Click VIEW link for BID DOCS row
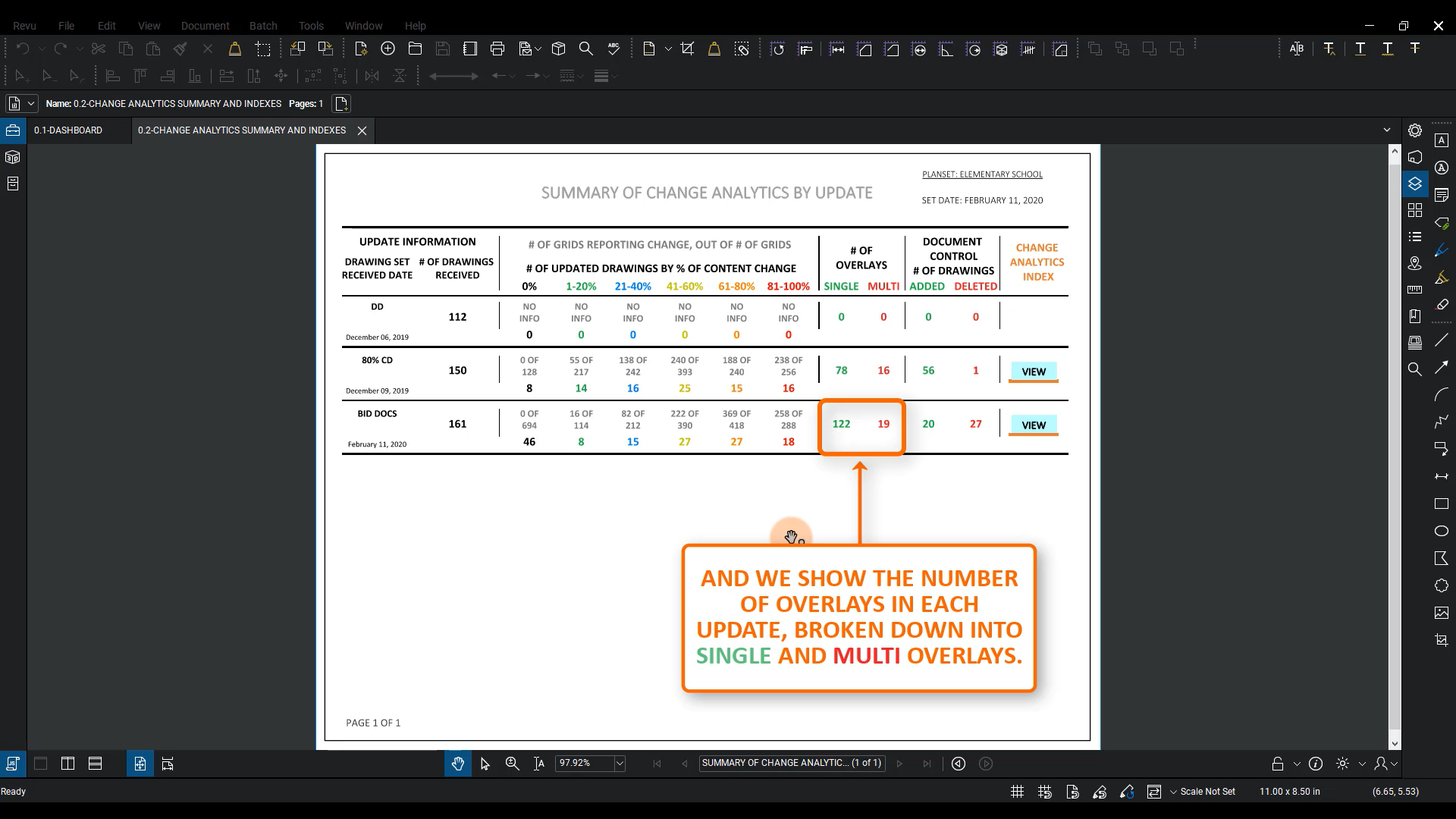 click(1033, 425)
